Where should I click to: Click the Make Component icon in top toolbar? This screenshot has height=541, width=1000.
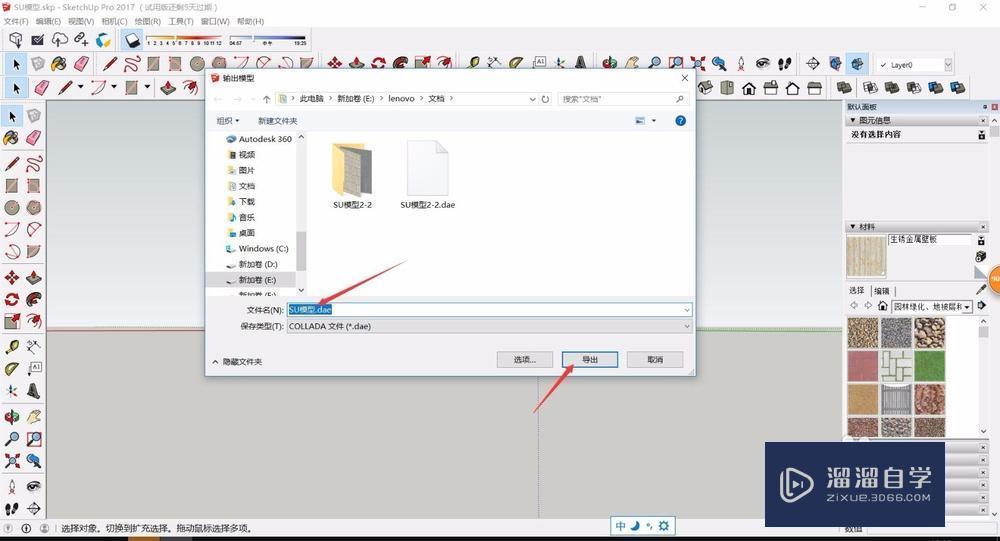click(38, 63)
